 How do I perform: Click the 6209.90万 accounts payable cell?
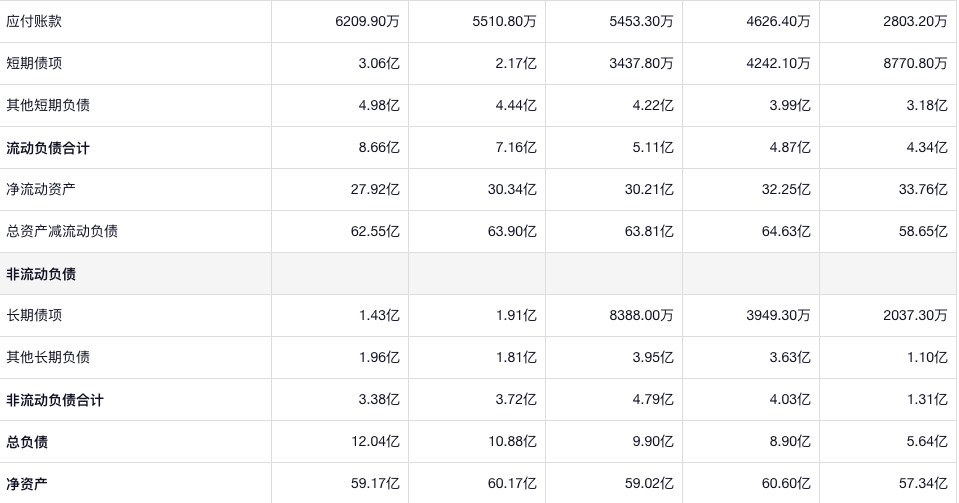[x=367, y=21]
